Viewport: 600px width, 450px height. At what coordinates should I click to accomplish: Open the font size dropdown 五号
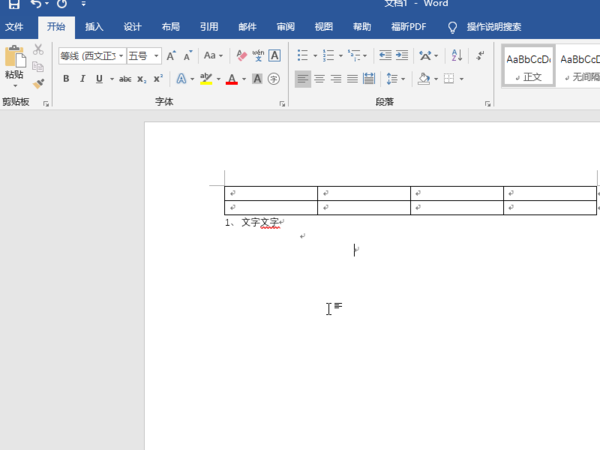click(156, 56)
